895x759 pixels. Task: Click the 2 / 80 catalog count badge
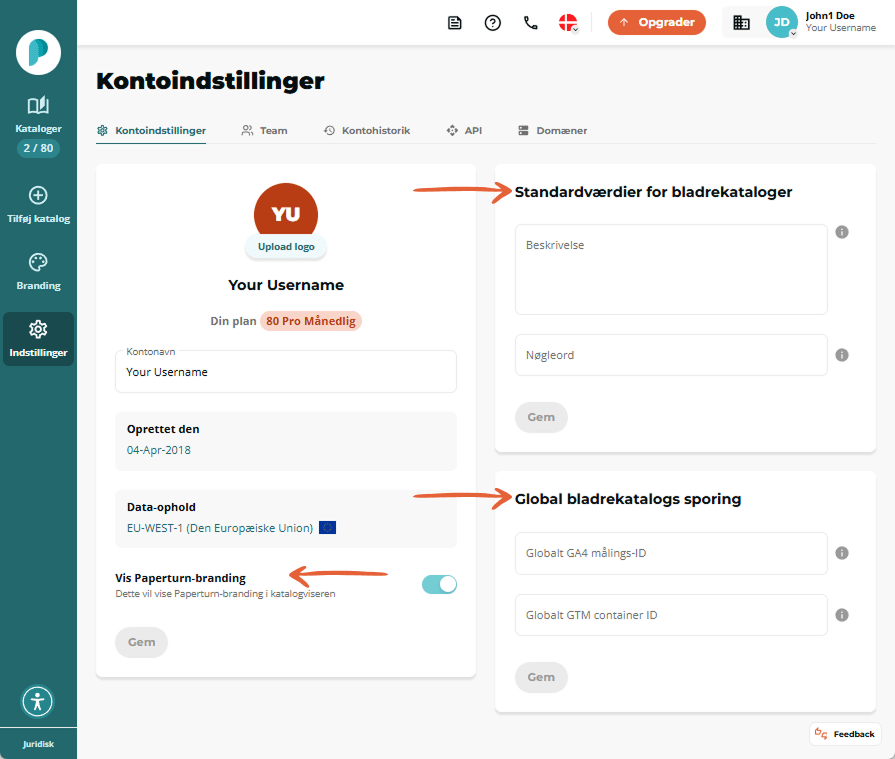(38, 148)
